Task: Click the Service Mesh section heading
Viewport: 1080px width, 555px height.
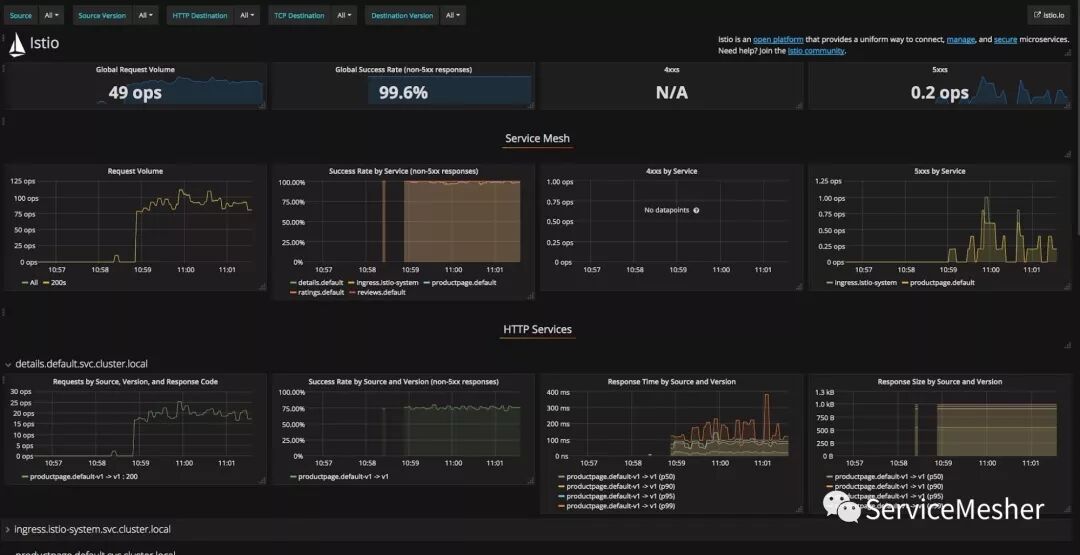Action: point(537,138)
